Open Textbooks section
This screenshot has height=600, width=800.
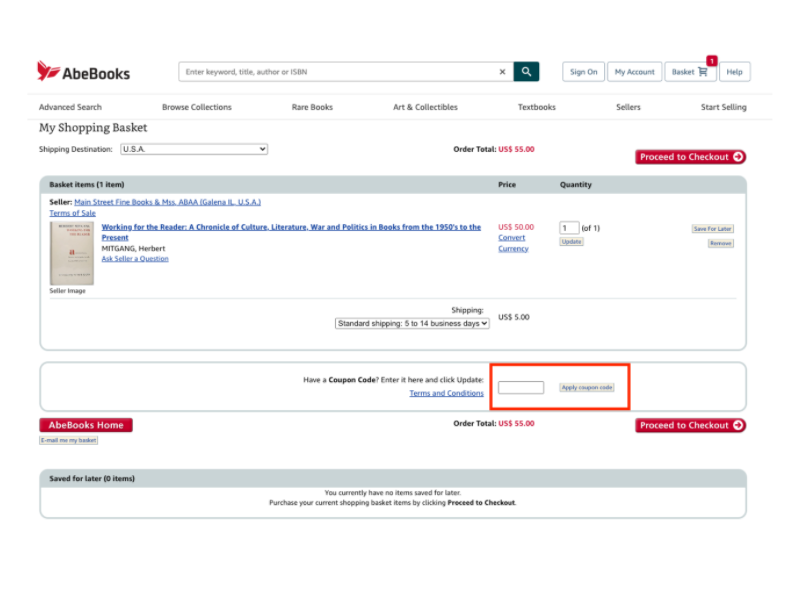537,107
